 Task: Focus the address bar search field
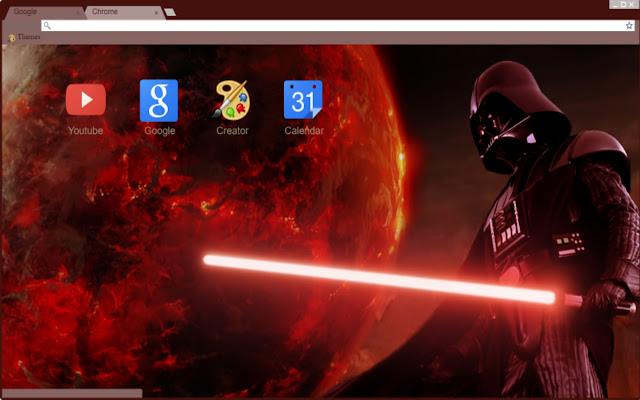(x=338, y=26)
